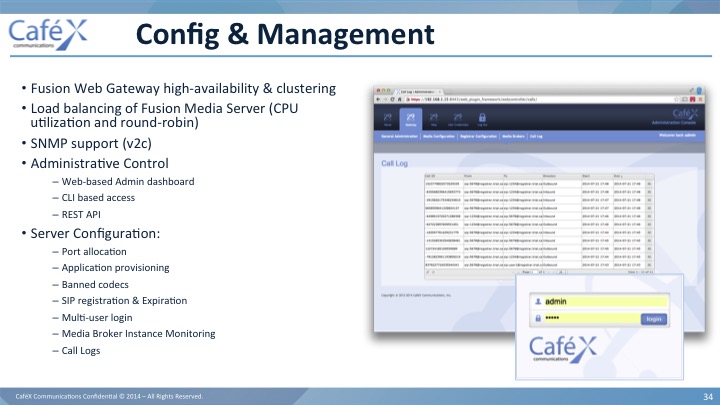Viewport: 720px width, 405px height.
Task: Bookmark the page with the star icon
Action: point(676,99)
